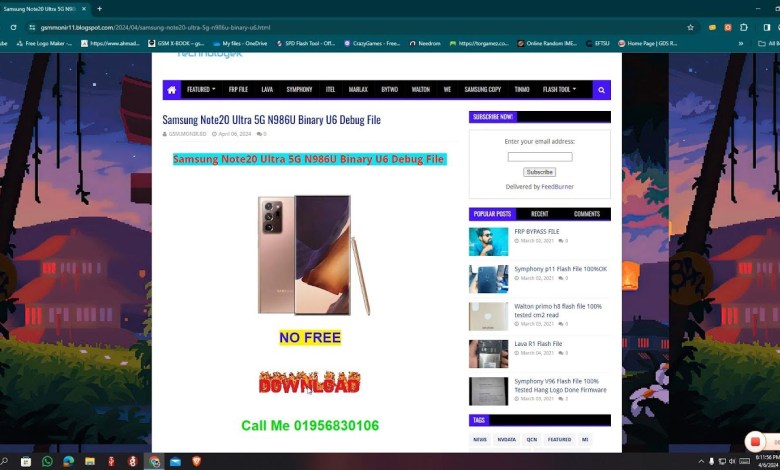The height and width of the screenshot is (470, 780).
Task: Open the SAMSUNG COPY menu item
Action: click(x=482, y=90)
